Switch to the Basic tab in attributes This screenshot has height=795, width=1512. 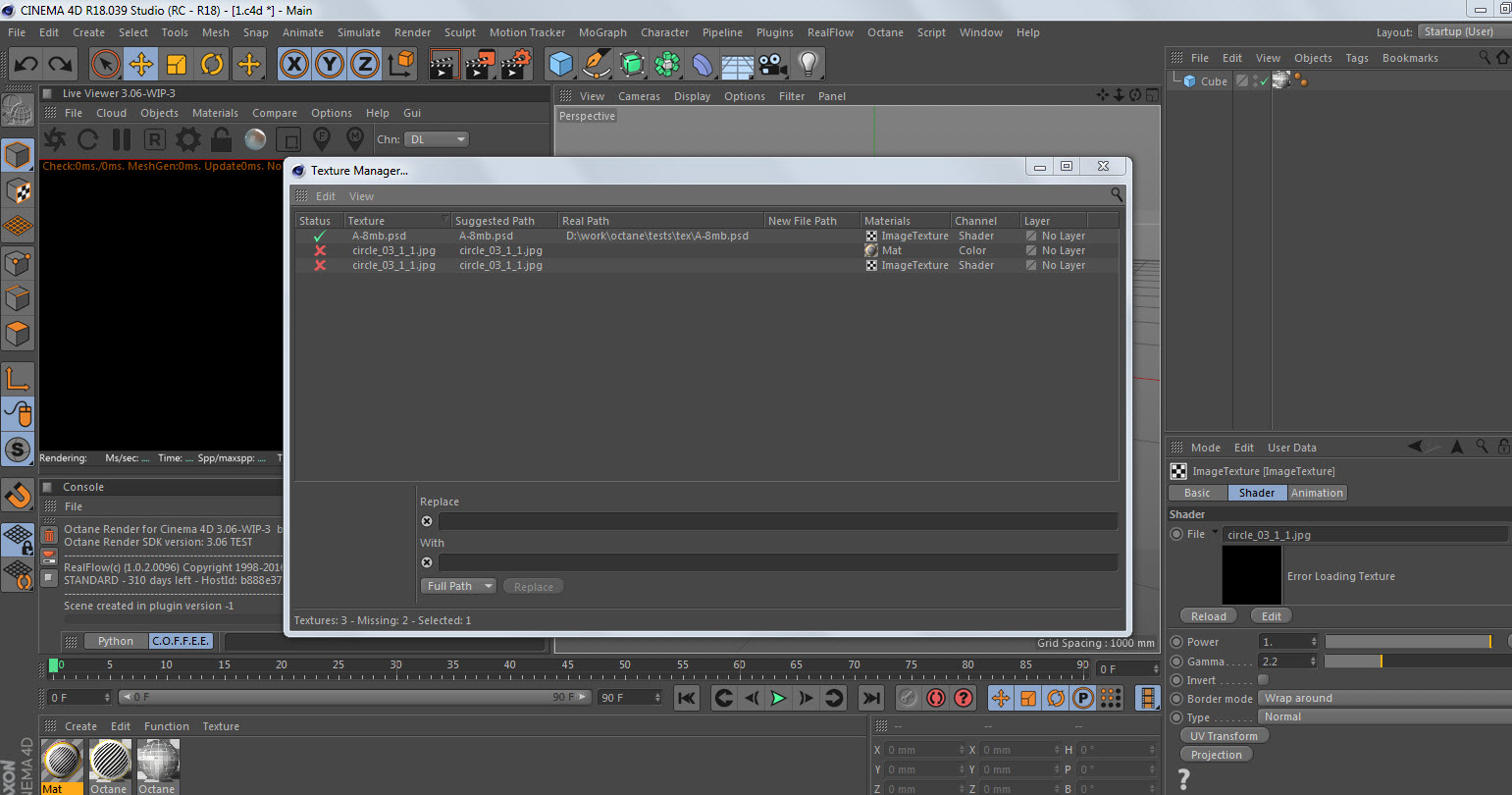coord(1197,493)
